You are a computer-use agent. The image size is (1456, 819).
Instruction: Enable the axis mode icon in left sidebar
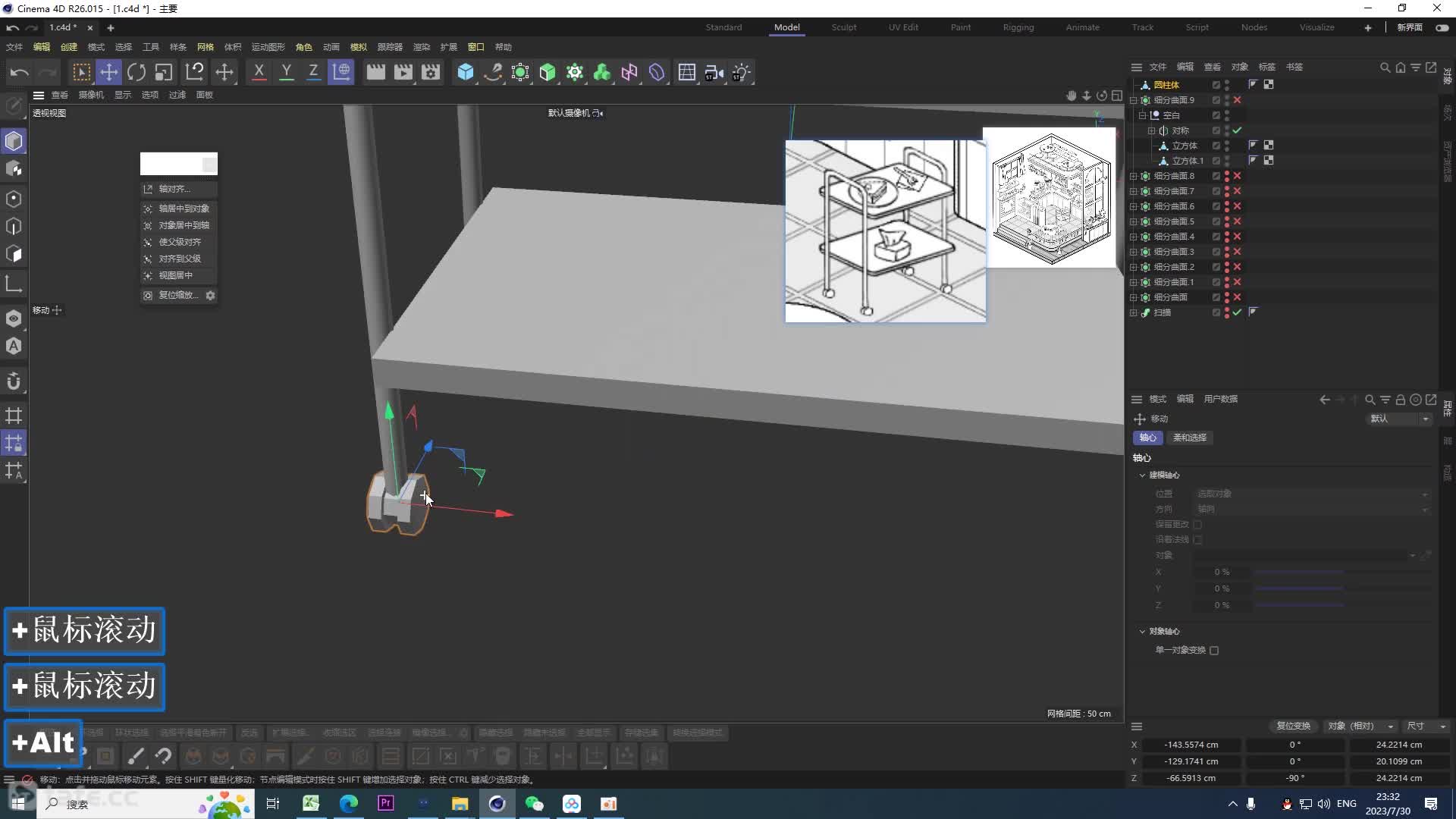(14, 284)
